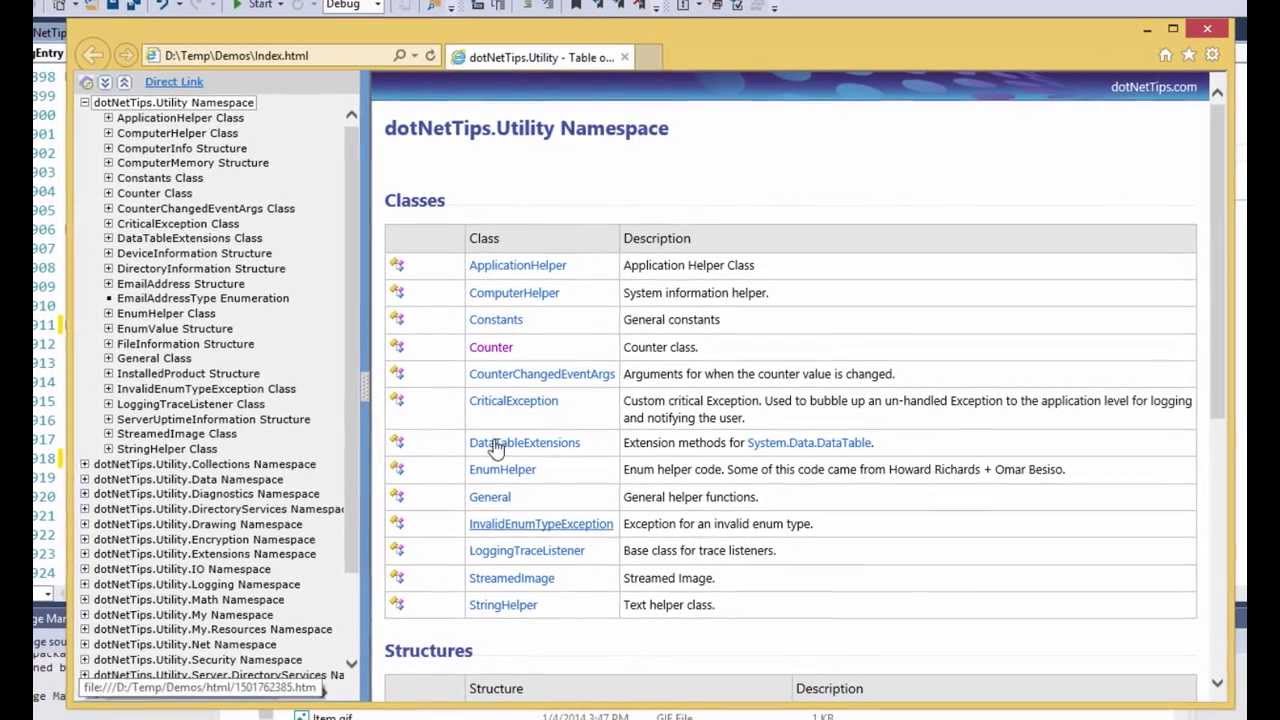Viewport: 1280px width, 720px height.
Task: Click the tree pane scroll-up arrow
Action: coord(351,116)
